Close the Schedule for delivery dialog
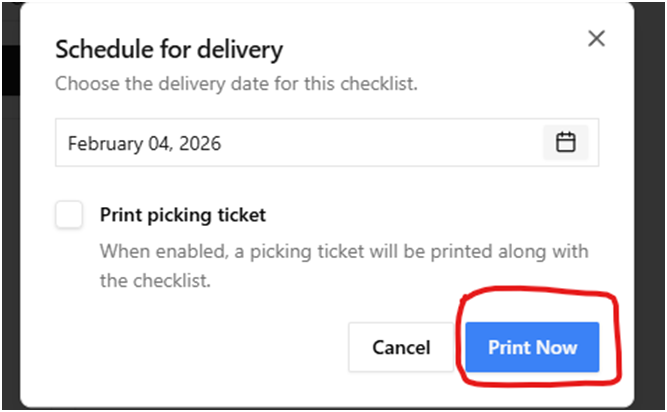Screen dimensions: 667x412 pos(596,39)
